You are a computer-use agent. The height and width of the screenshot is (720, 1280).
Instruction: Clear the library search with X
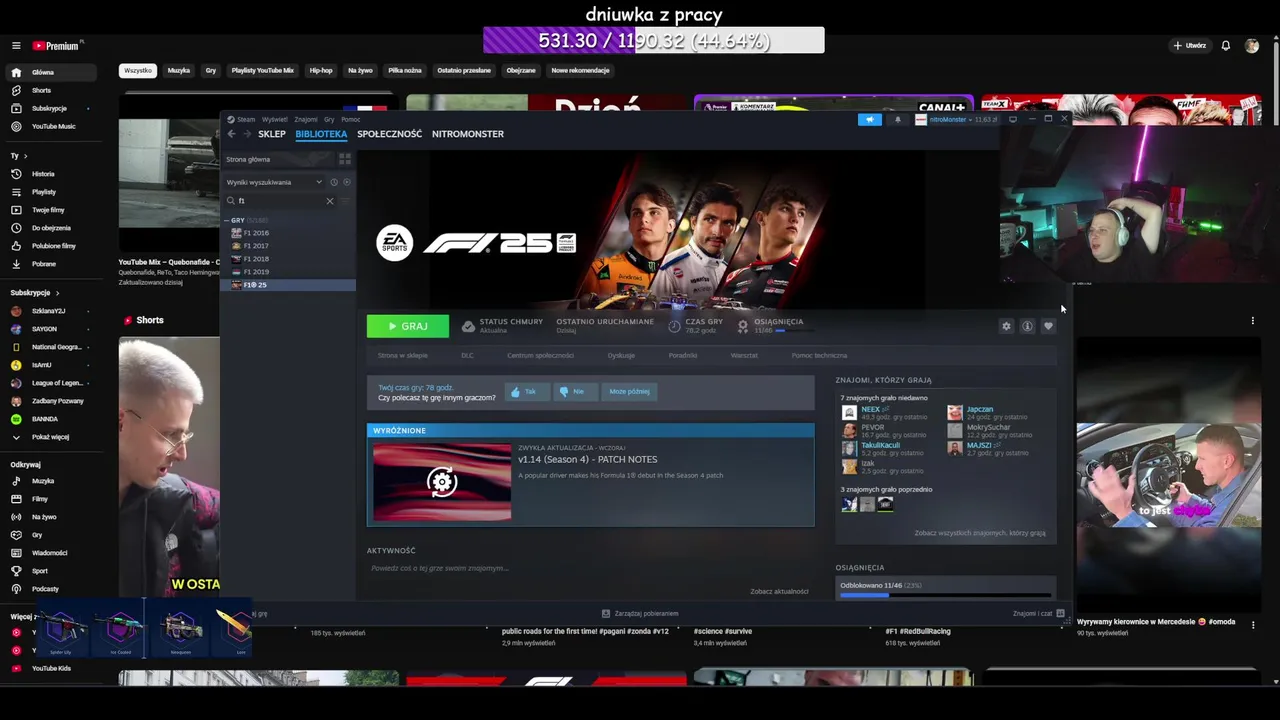click(330, 201)
